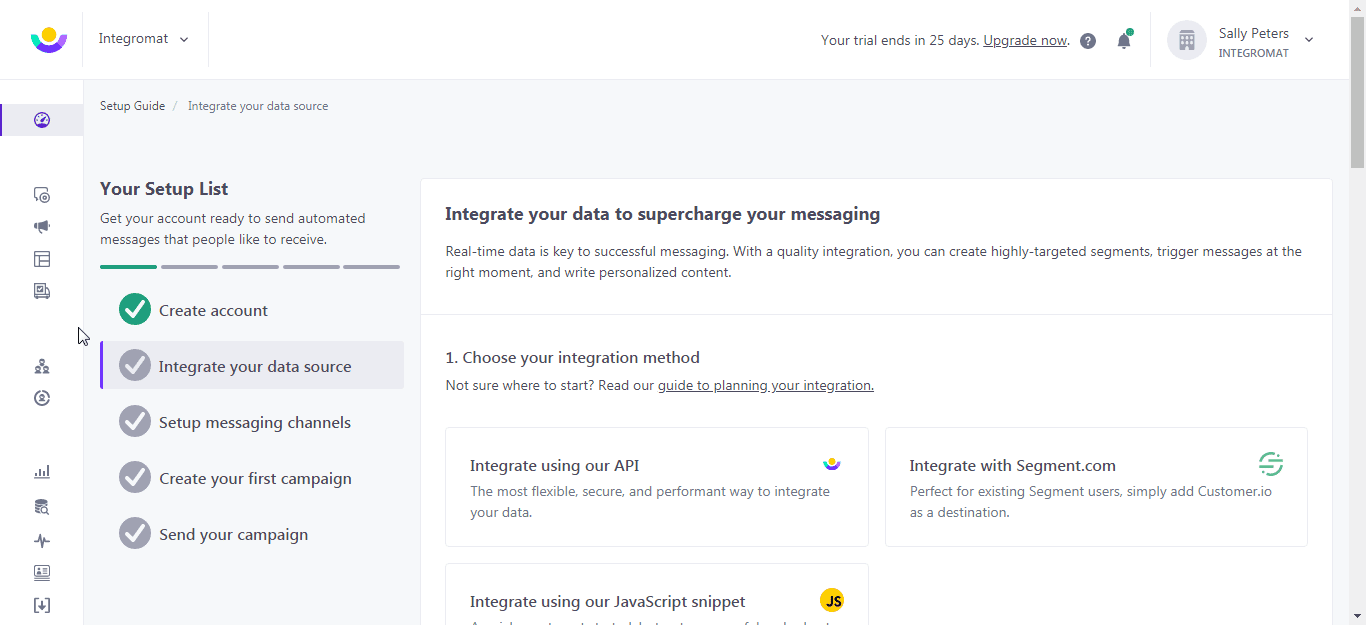
Task: Click the Upgrade now link
Action: click(1025, 41)
